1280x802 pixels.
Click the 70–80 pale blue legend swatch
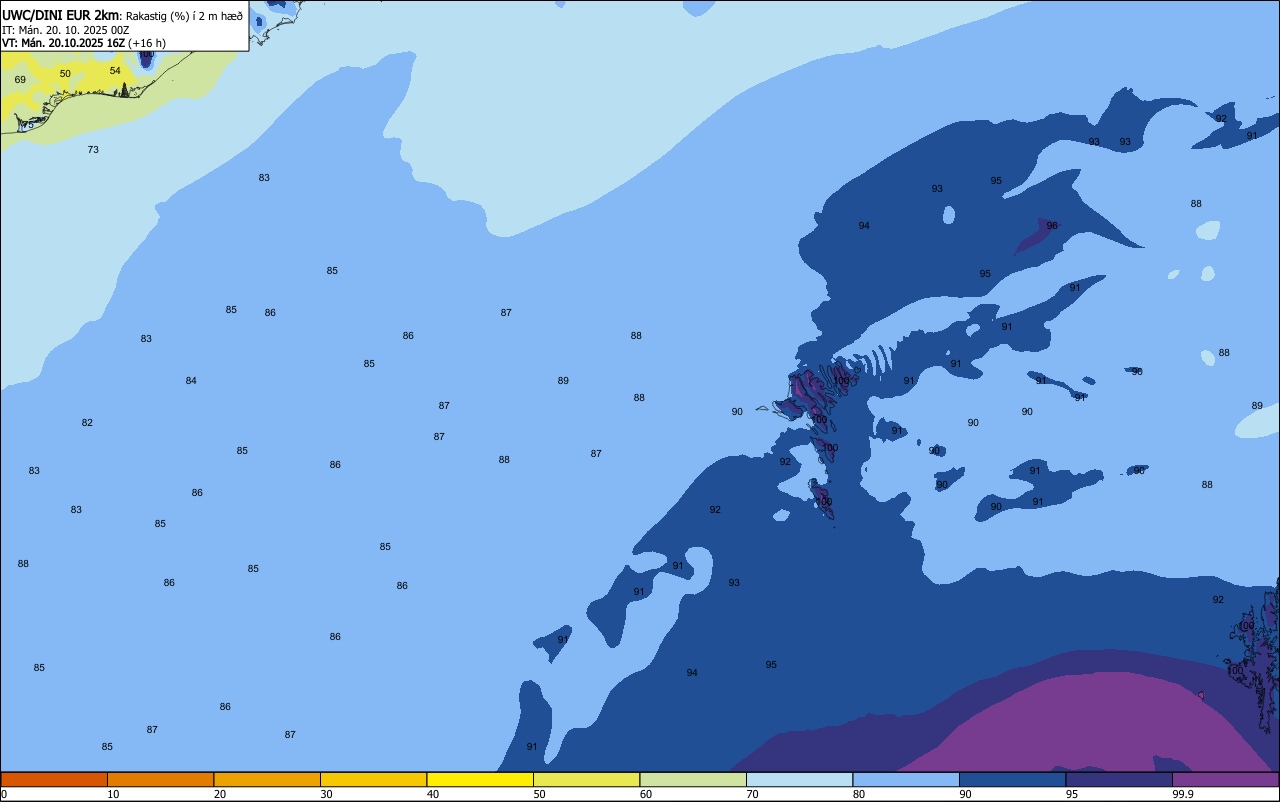coord(799,779)
